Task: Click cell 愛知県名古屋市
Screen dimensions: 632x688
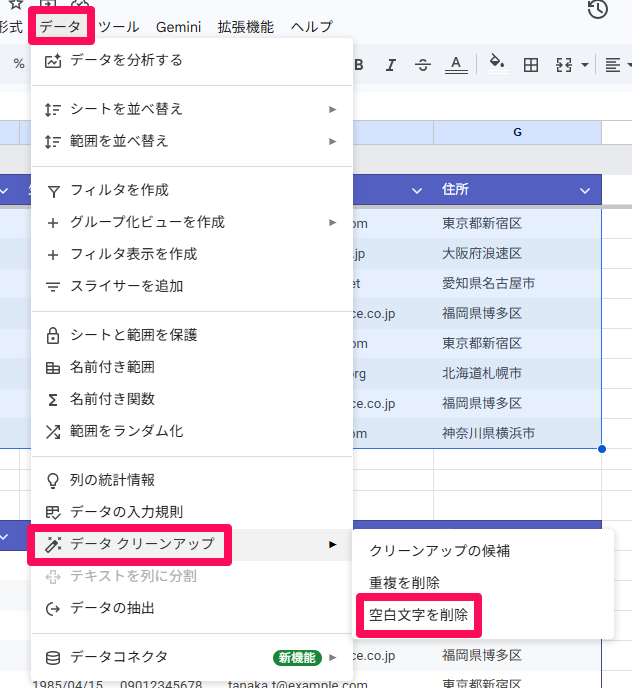Action: tap(517, 283)
